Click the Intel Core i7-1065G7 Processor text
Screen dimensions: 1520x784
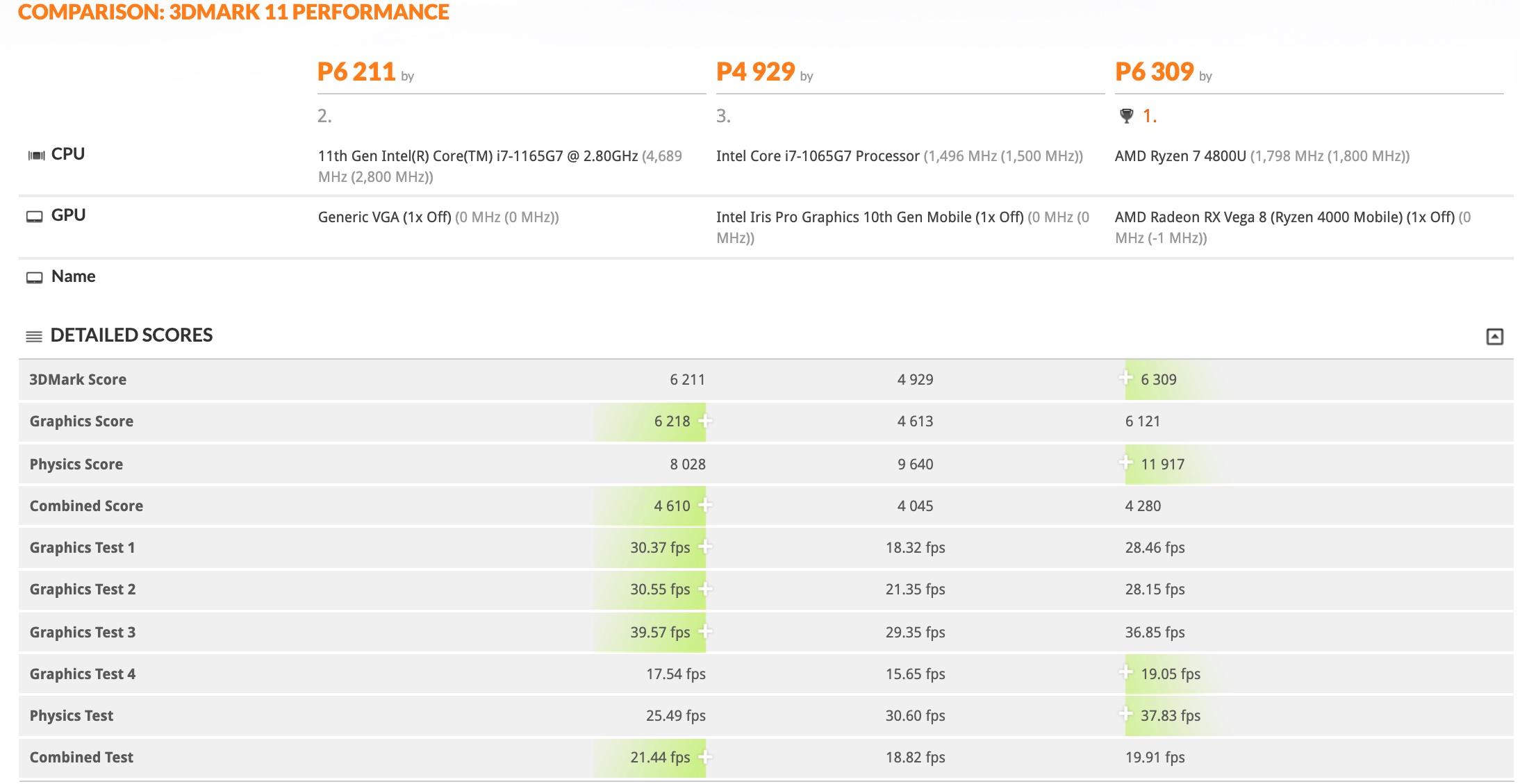click(818, 156)
